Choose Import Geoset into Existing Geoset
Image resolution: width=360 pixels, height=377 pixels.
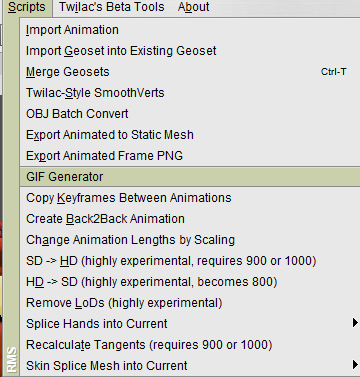pyautogui.click(x=190, y=51)
